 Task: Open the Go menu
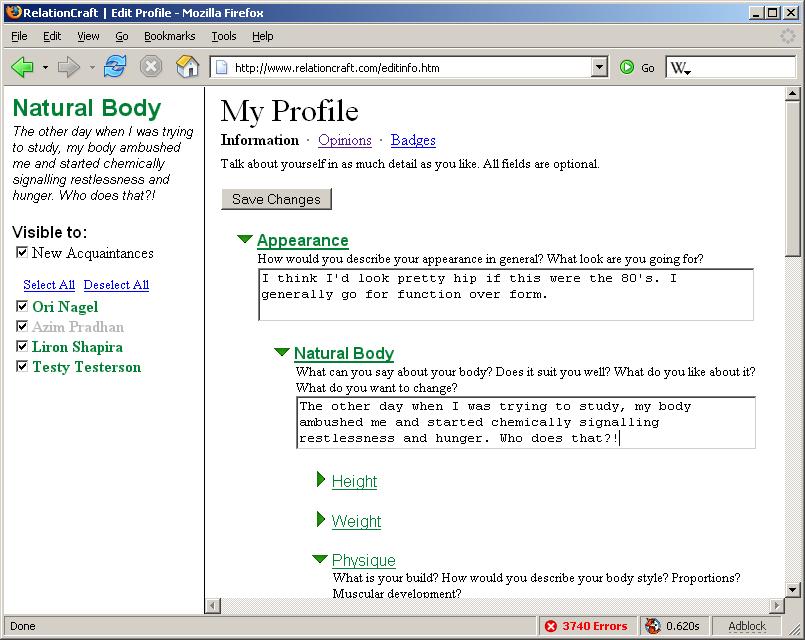(122, 36)
